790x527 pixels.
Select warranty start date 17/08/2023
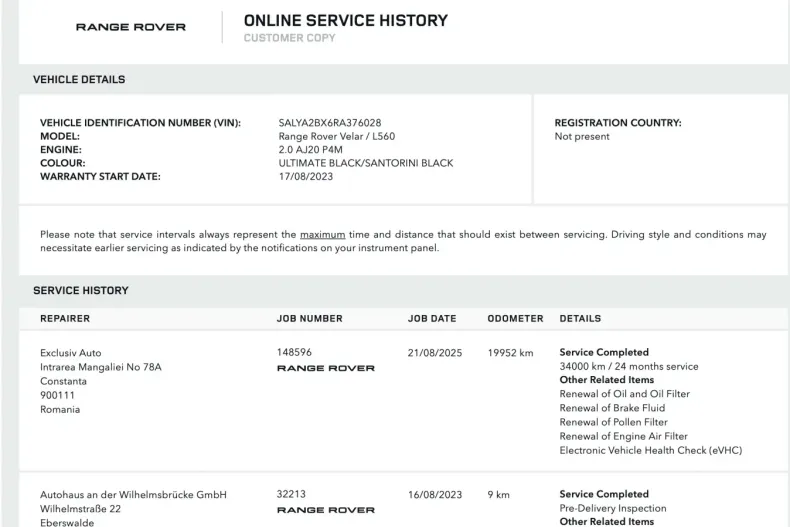[306, 176]
